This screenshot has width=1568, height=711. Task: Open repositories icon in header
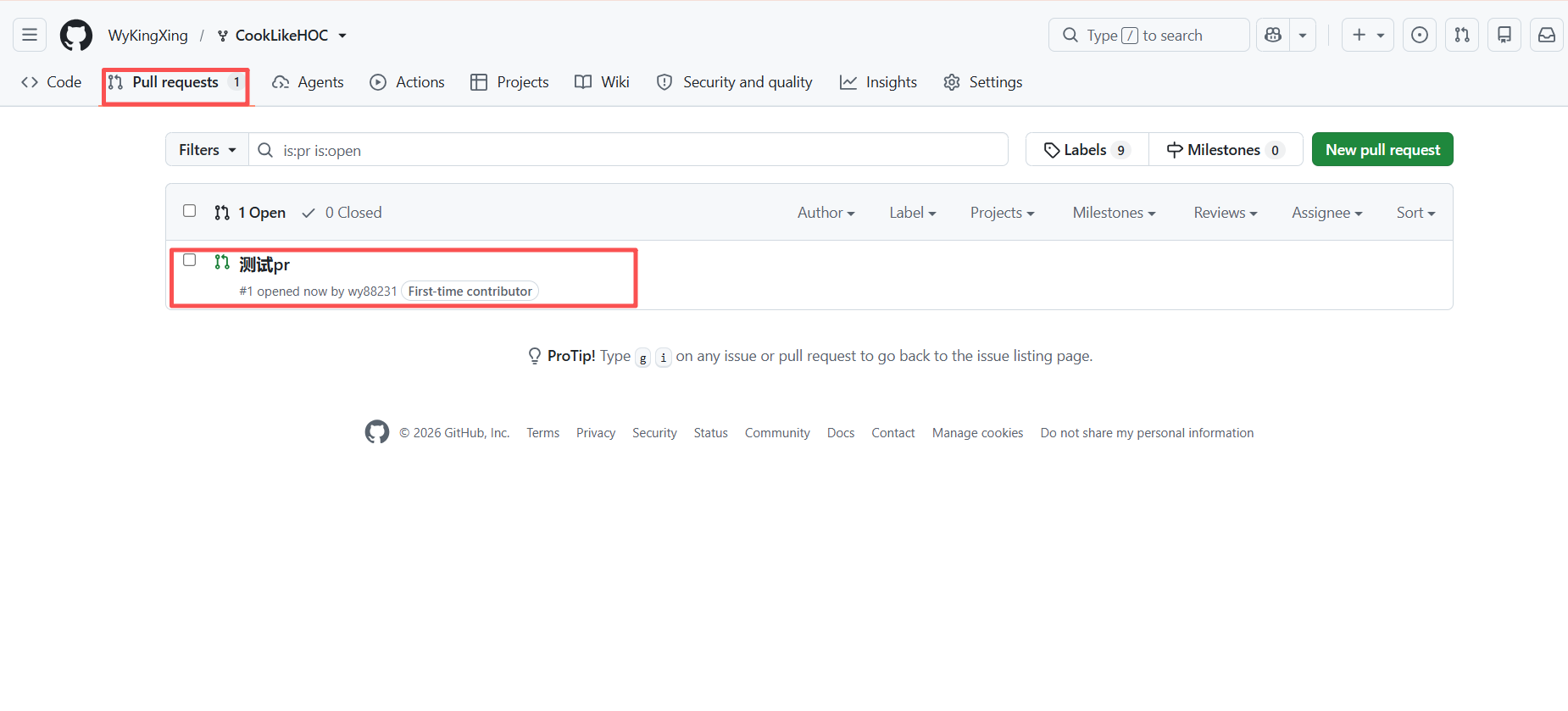1504,35
